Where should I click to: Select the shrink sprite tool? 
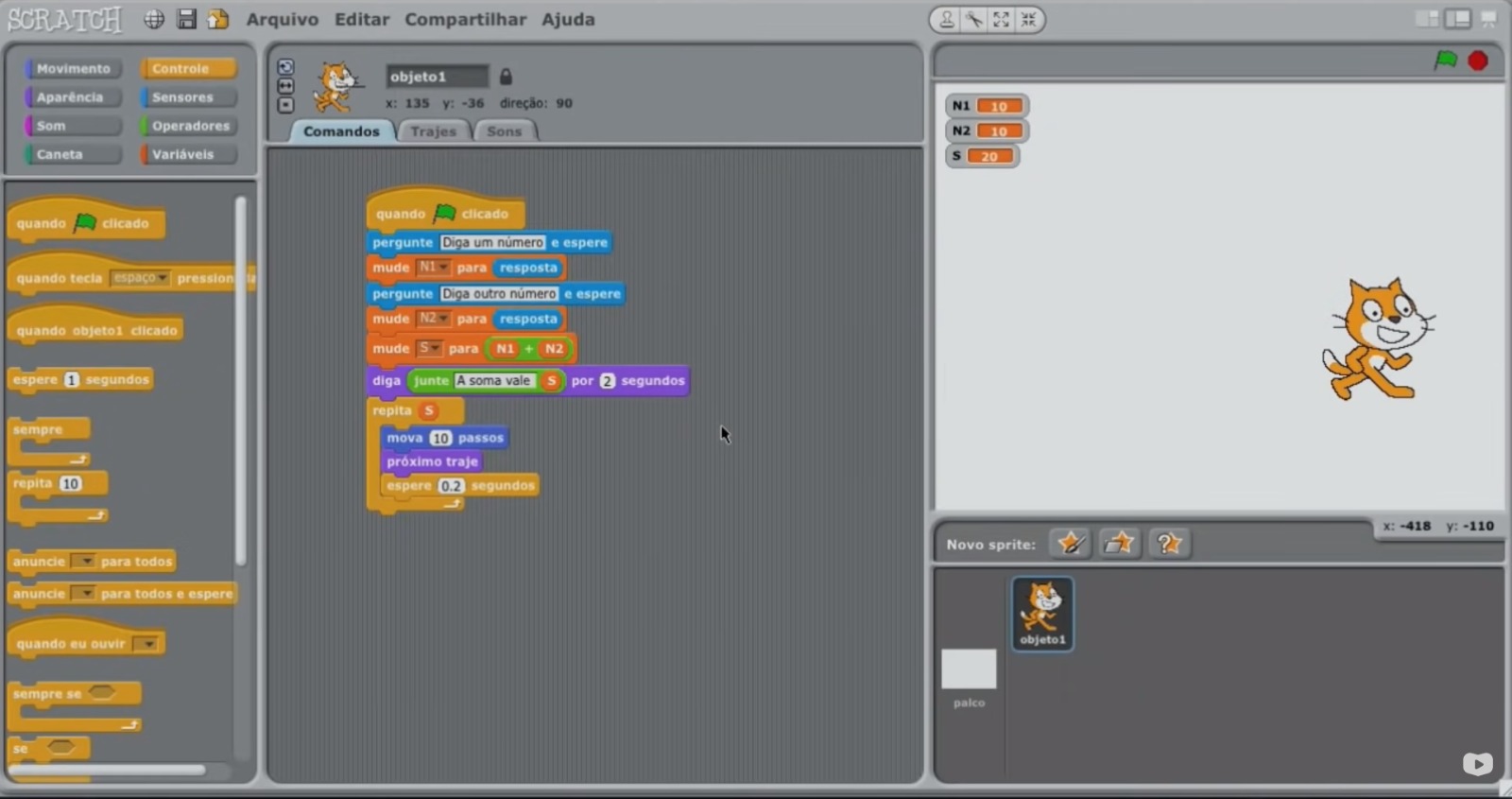(x=1028, y=19)
